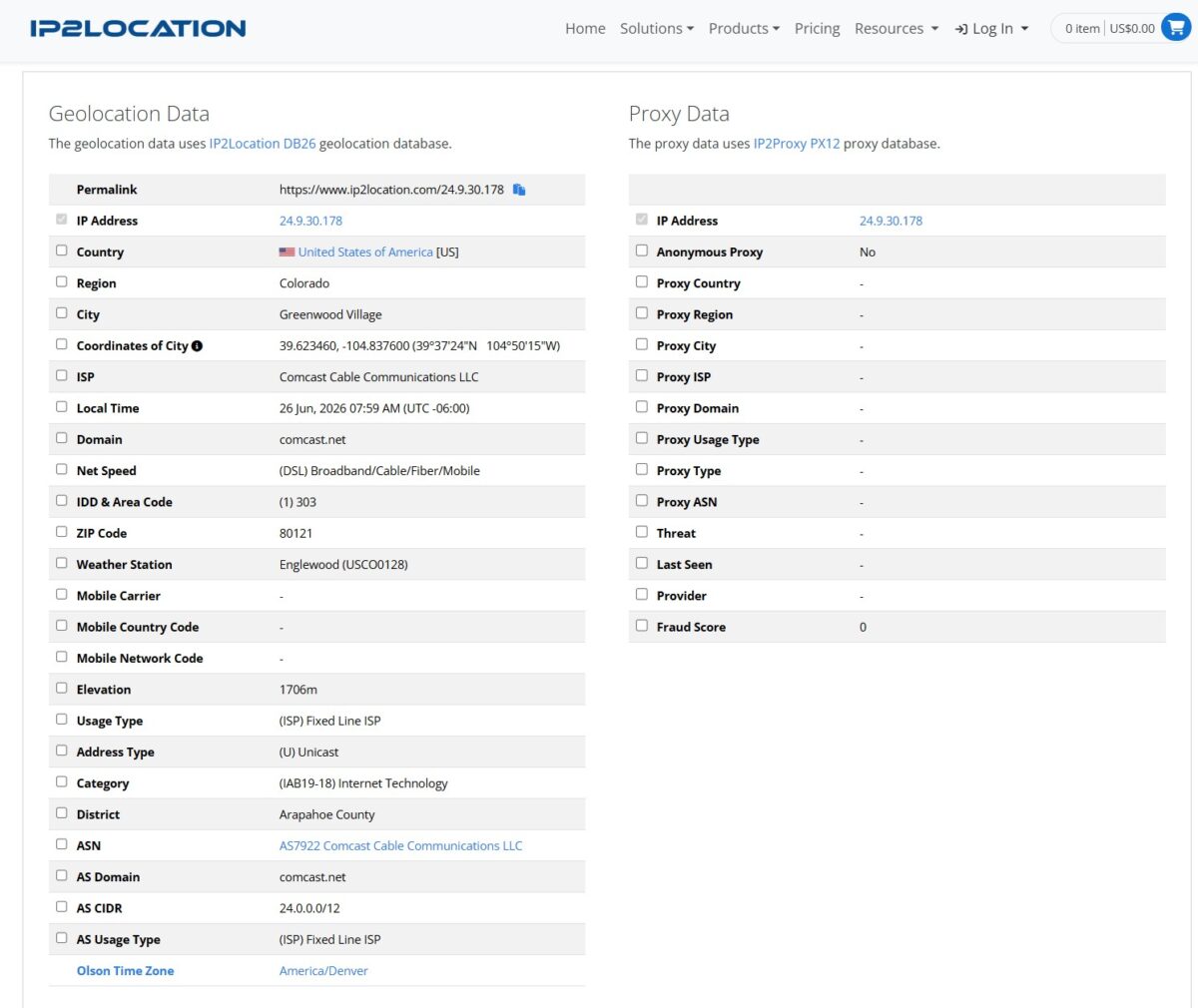Expand the Resources dropdown

click(897, 29)
